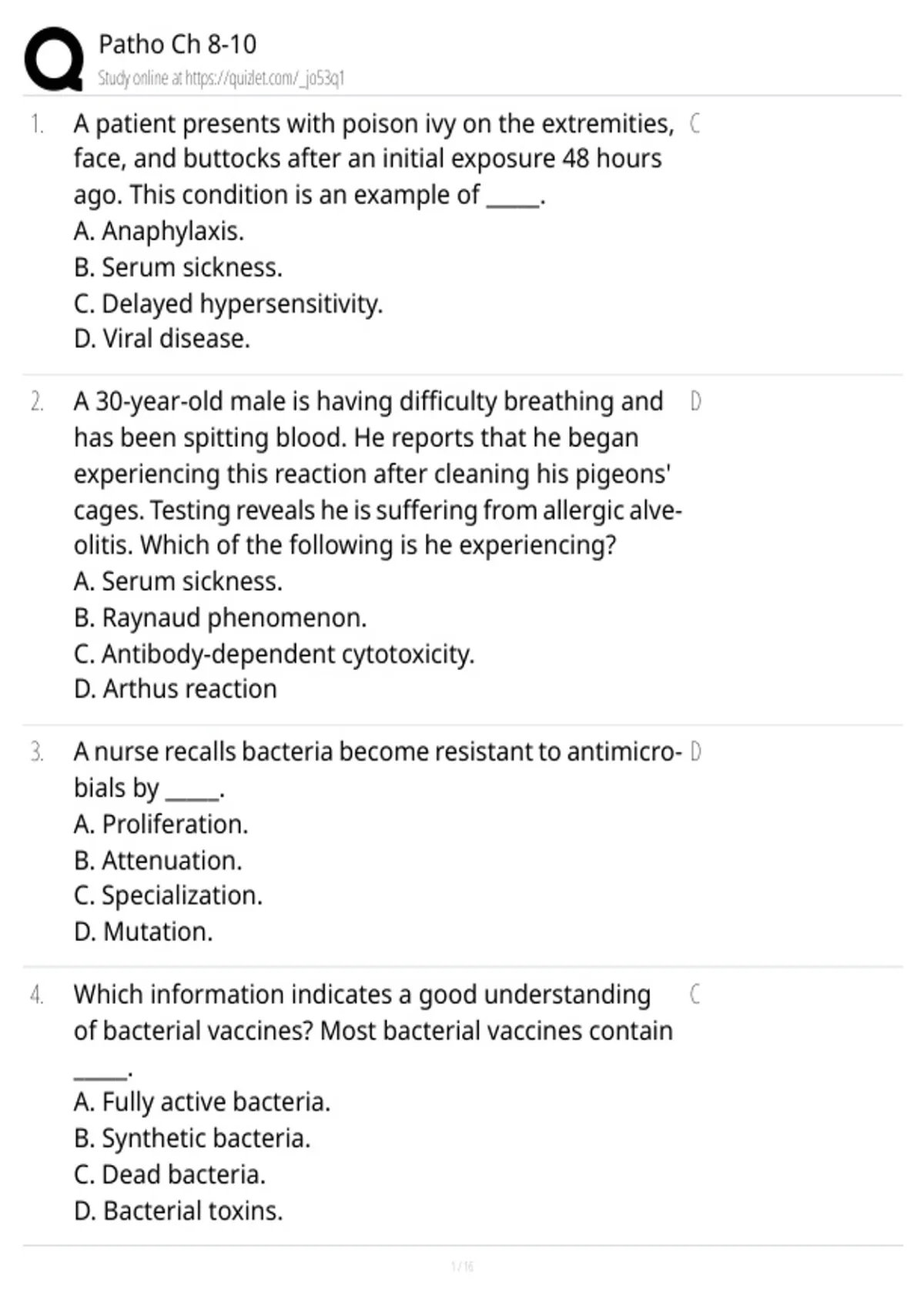Select 'B. Raynaud phenomenon.' option
The height and width of the screenshot is (1309, 924).
pyautogui.click(x=221, y=618)
